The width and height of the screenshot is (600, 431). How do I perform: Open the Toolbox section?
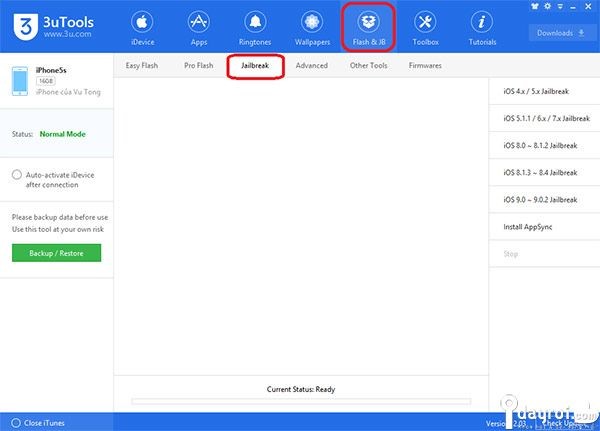(425, 28)
